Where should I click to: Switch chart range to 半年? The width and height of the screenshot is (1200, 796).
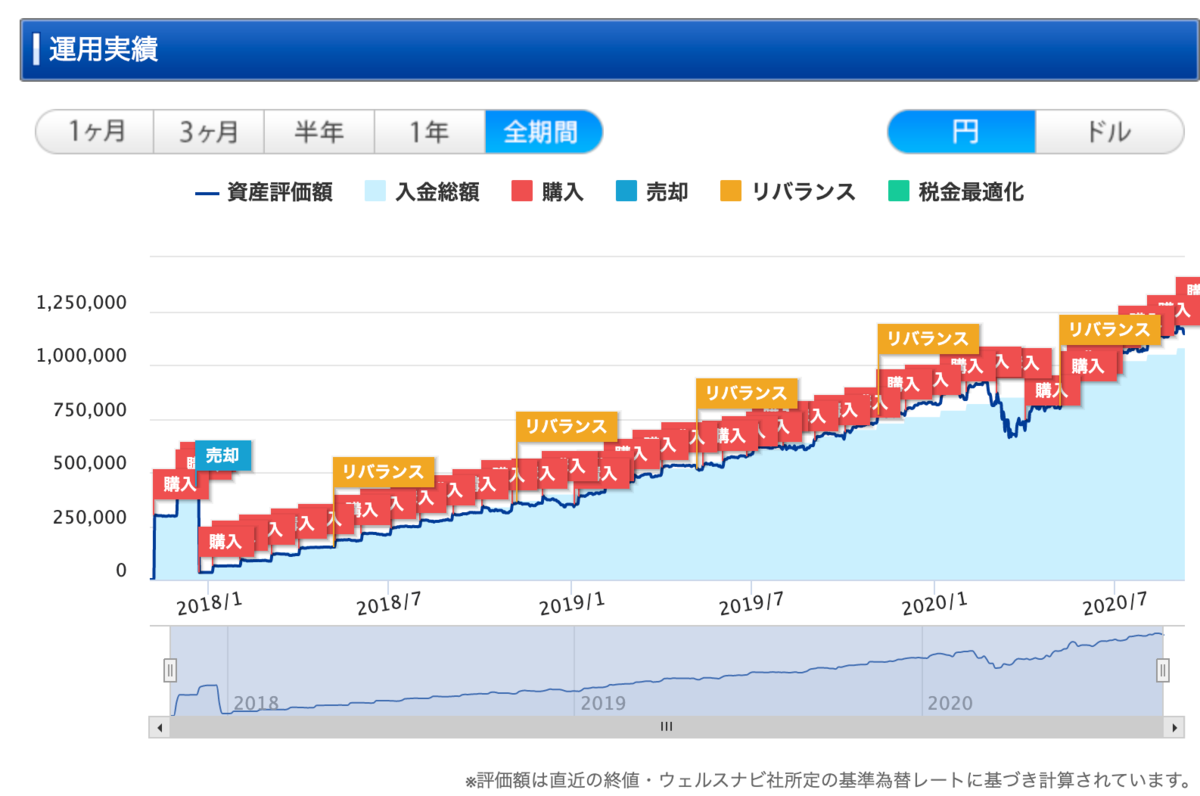click(319, 132)
